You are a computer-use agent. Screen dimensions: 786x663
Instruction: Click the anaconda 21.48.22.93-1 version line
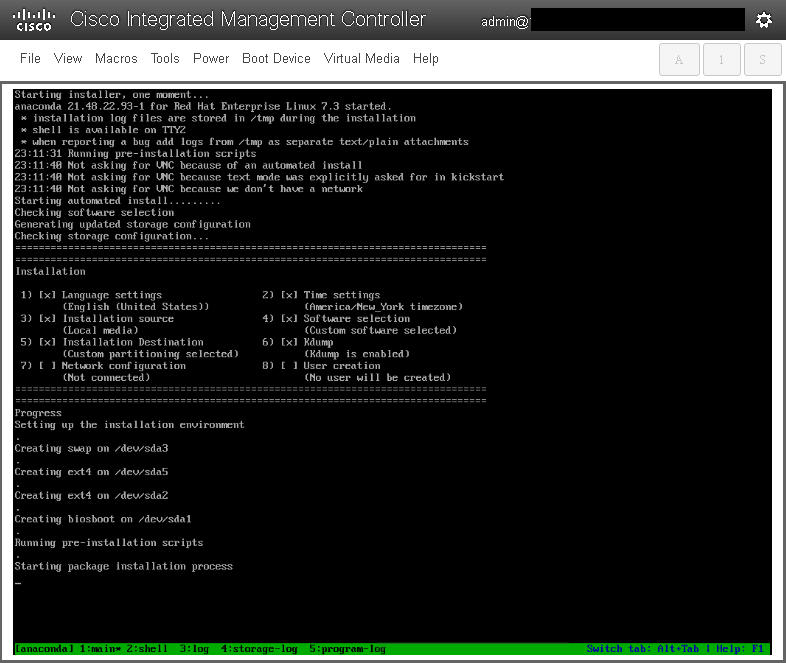(x=203, y=106)
